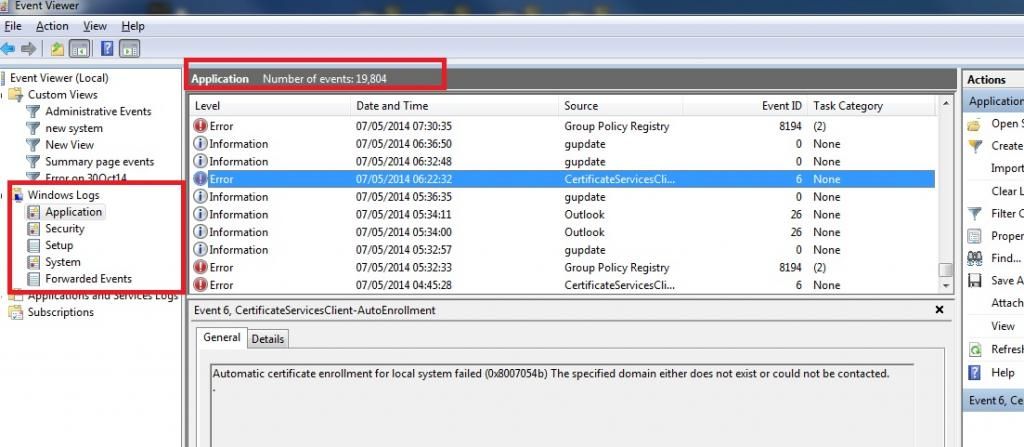Click the System log icon
This screenshot has width=1024, height=447.
33,262
